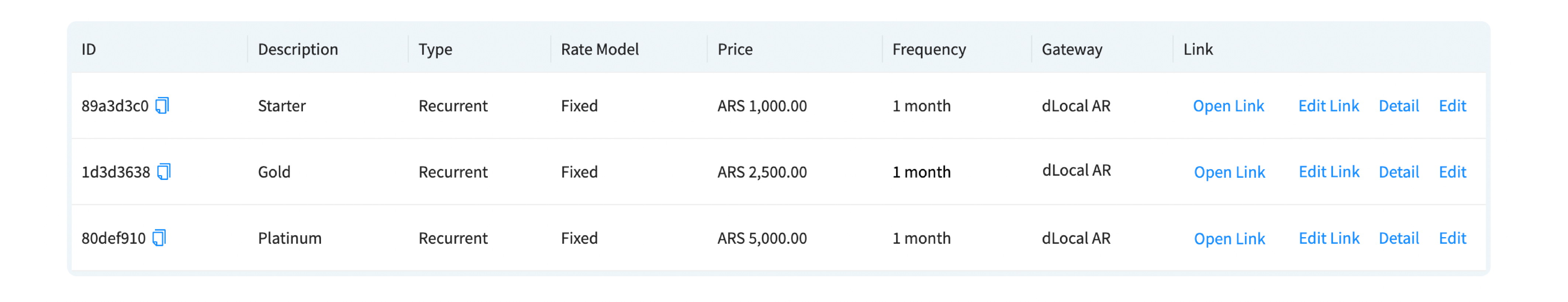
Task: View Detail of the Platinum plan
Action: point(1398,239)
